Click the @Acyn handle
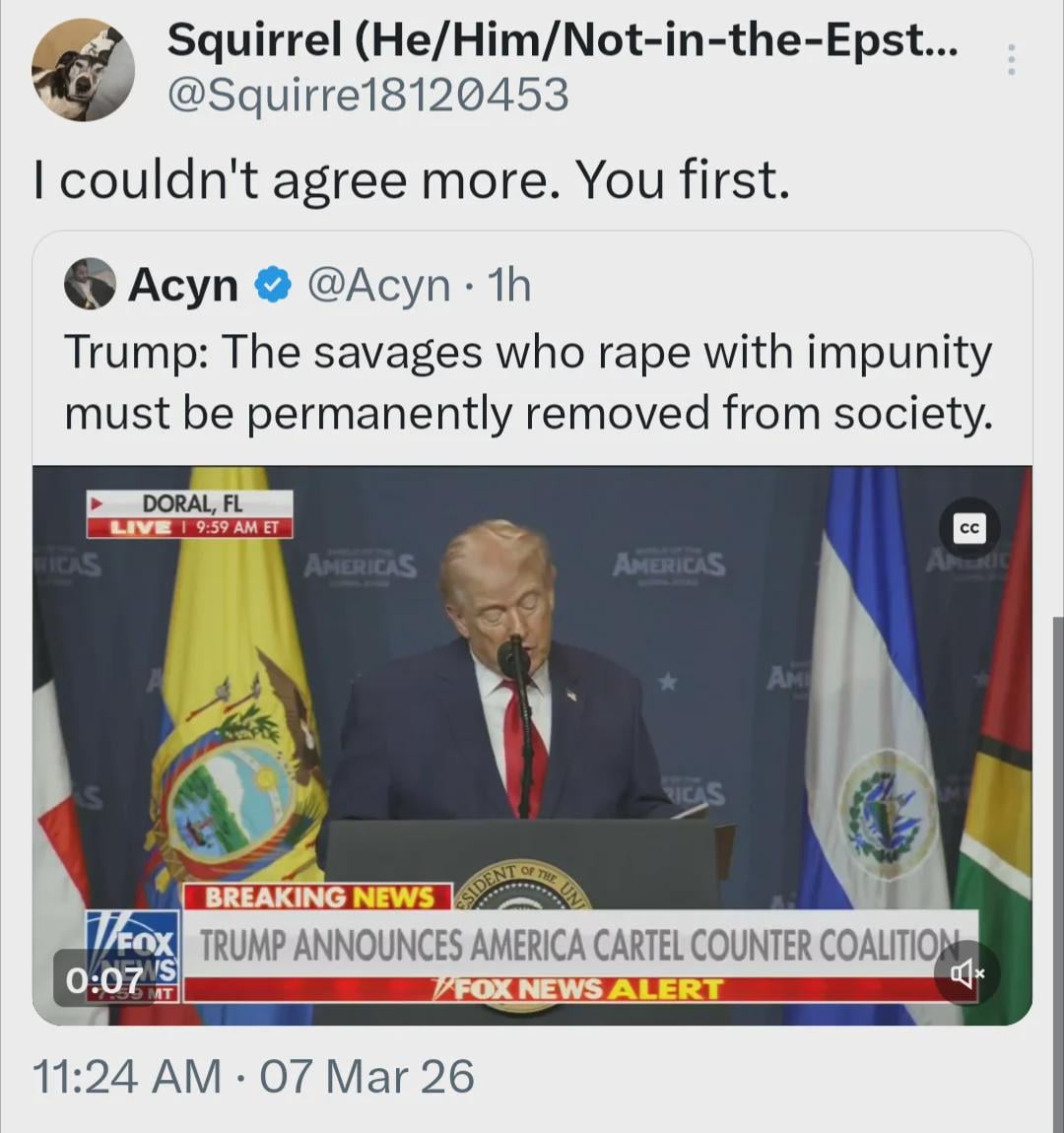 pyautogui.click(x=379, y=286)
